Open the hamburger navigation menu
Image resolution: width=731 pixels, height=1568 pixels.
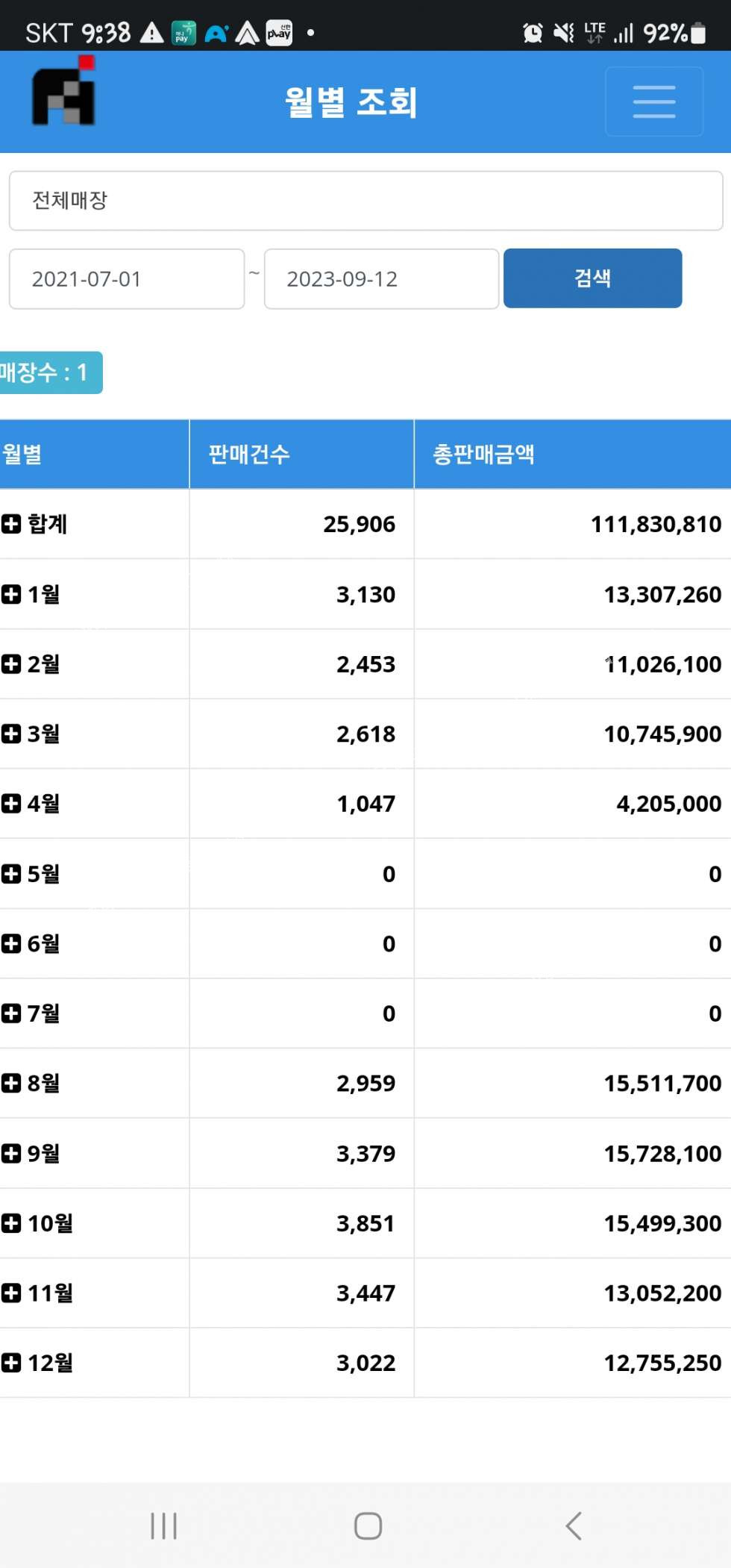653,101
